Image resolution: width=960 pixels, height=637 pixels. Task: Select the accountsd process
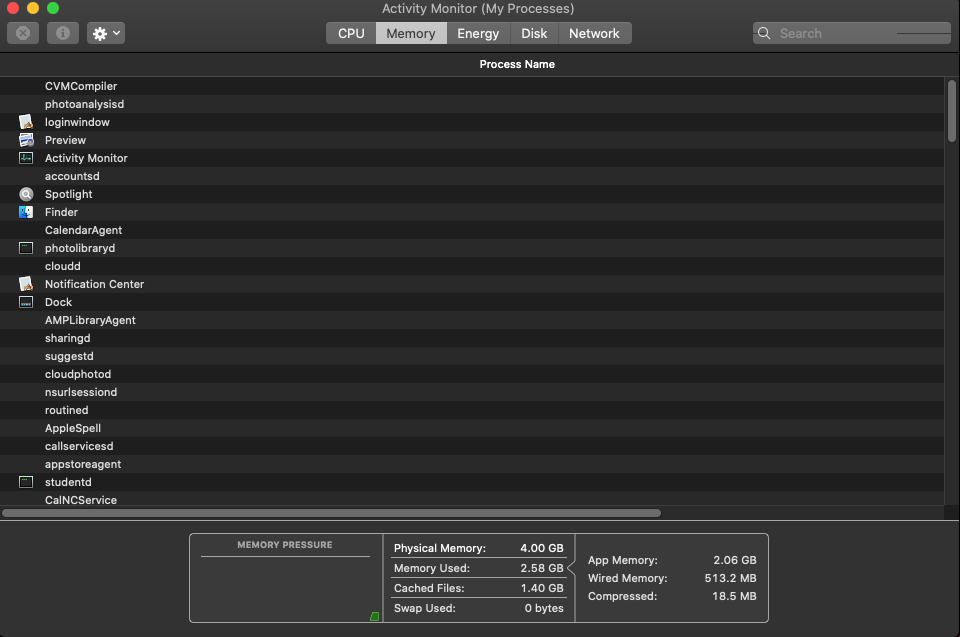[x=471, y=176]
